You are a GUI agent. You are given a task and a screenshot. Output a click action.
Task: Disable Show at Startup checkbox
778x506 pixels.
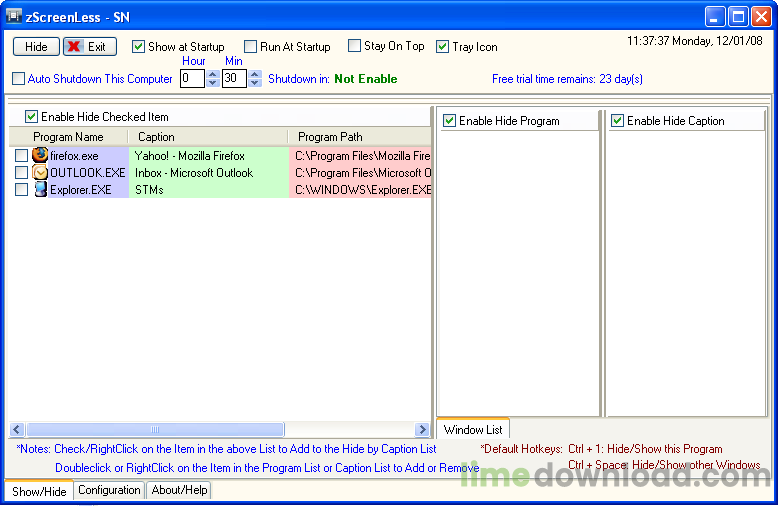point(139,47)
